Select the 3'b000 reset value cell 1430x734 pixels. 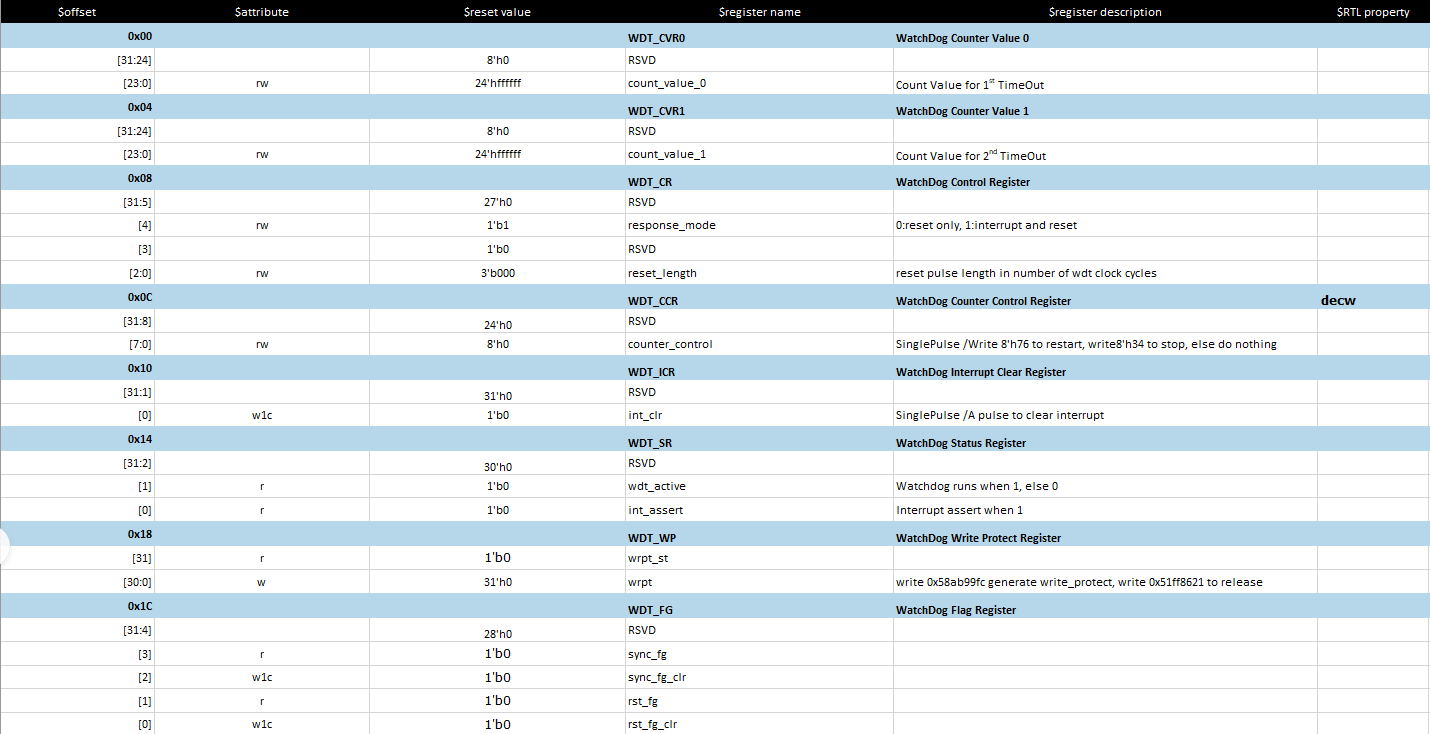tap(497, 273)
